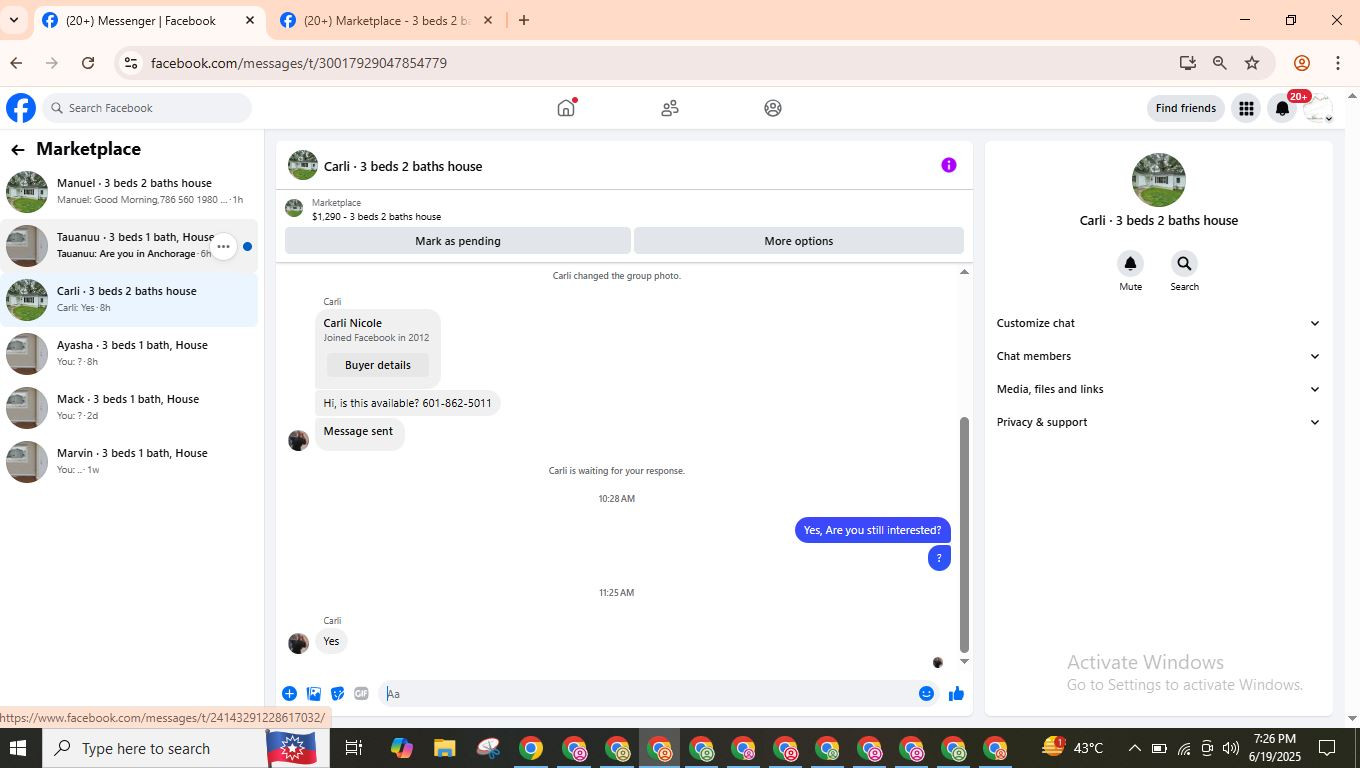This screenshot has width=1360, height=768.
Task: Click the Facebook logo
Action: [x=21, y=108]
